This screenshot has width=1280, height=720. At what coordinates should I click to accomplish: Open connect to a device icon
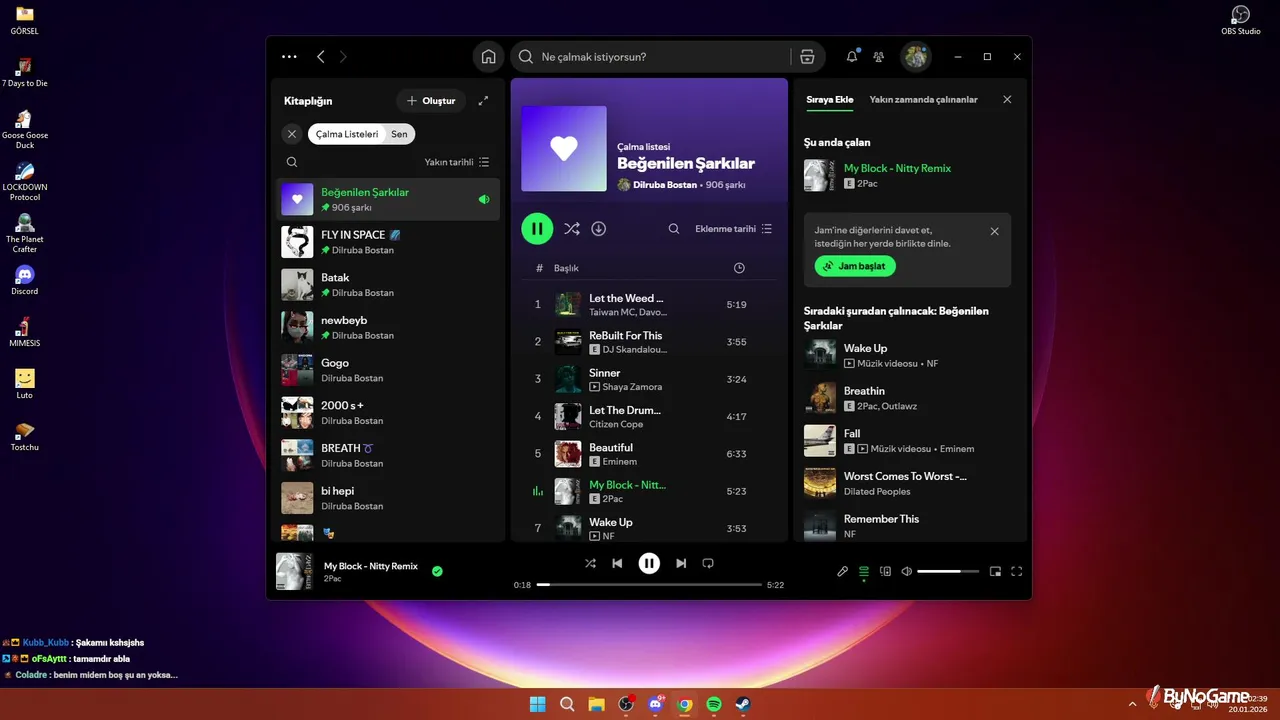885,572
